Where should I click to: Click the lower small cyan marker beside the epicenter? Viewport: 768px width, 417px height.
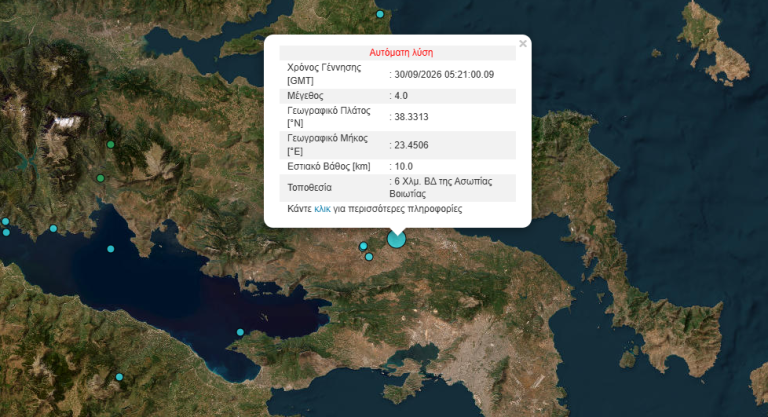point(369,257)
